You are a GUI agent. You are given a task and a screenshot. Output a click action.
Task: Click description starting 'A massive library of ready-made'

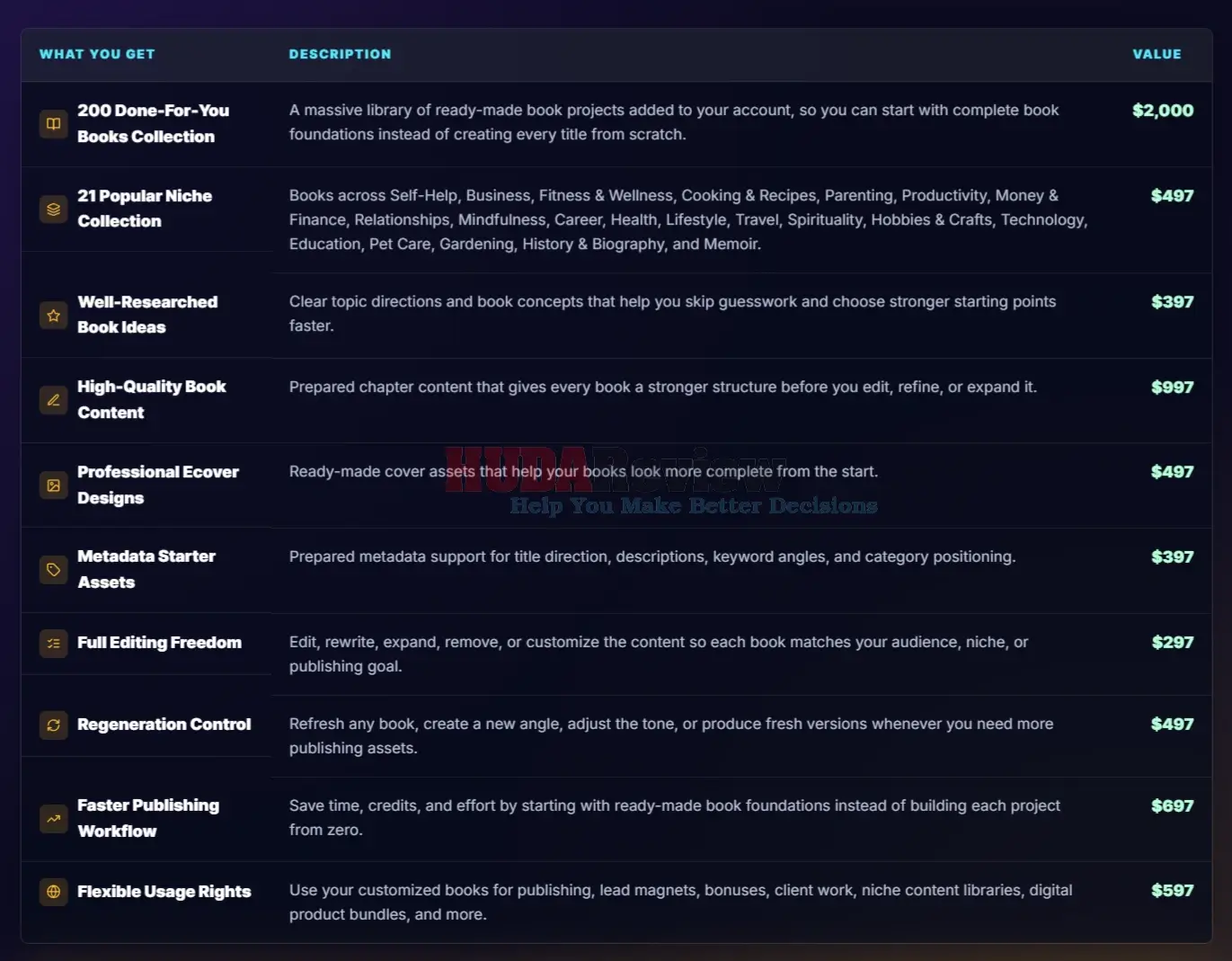point(674,122)
